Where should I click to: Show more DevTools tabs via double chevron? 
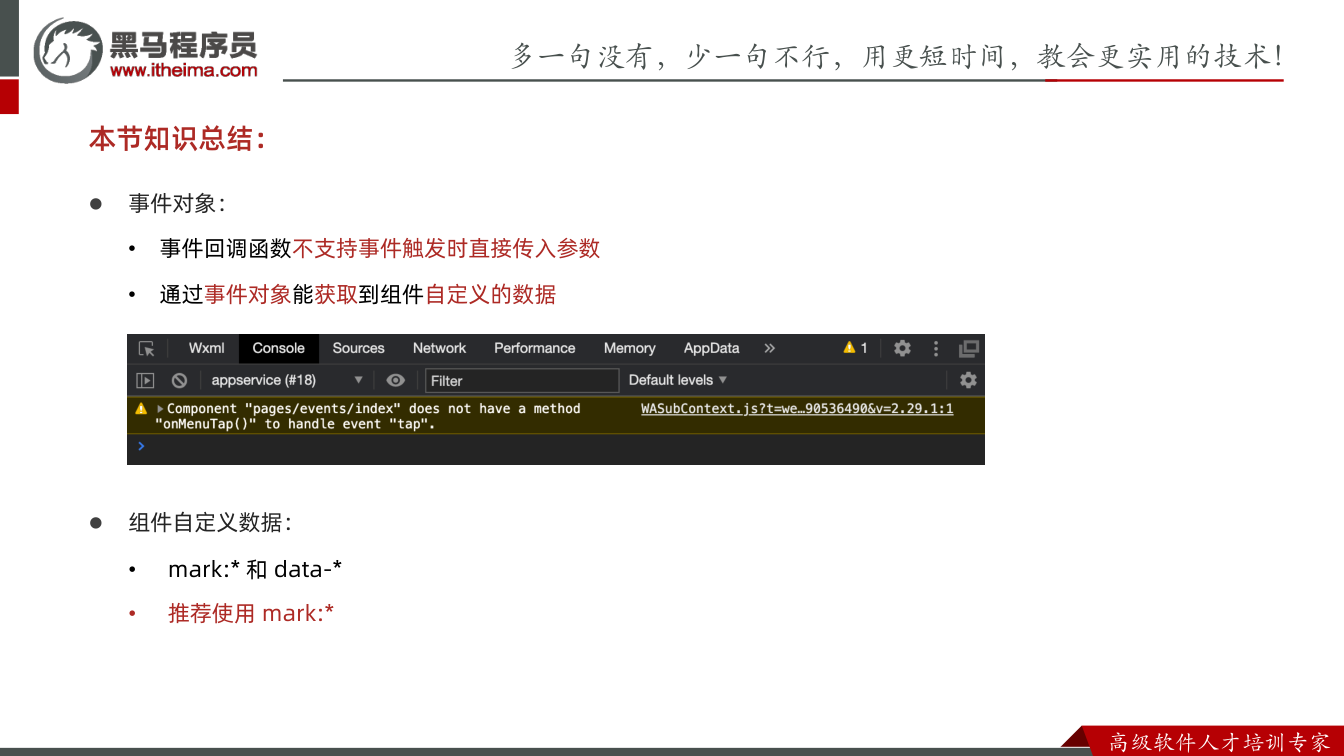pyautogui.click(x=769, y=348)
